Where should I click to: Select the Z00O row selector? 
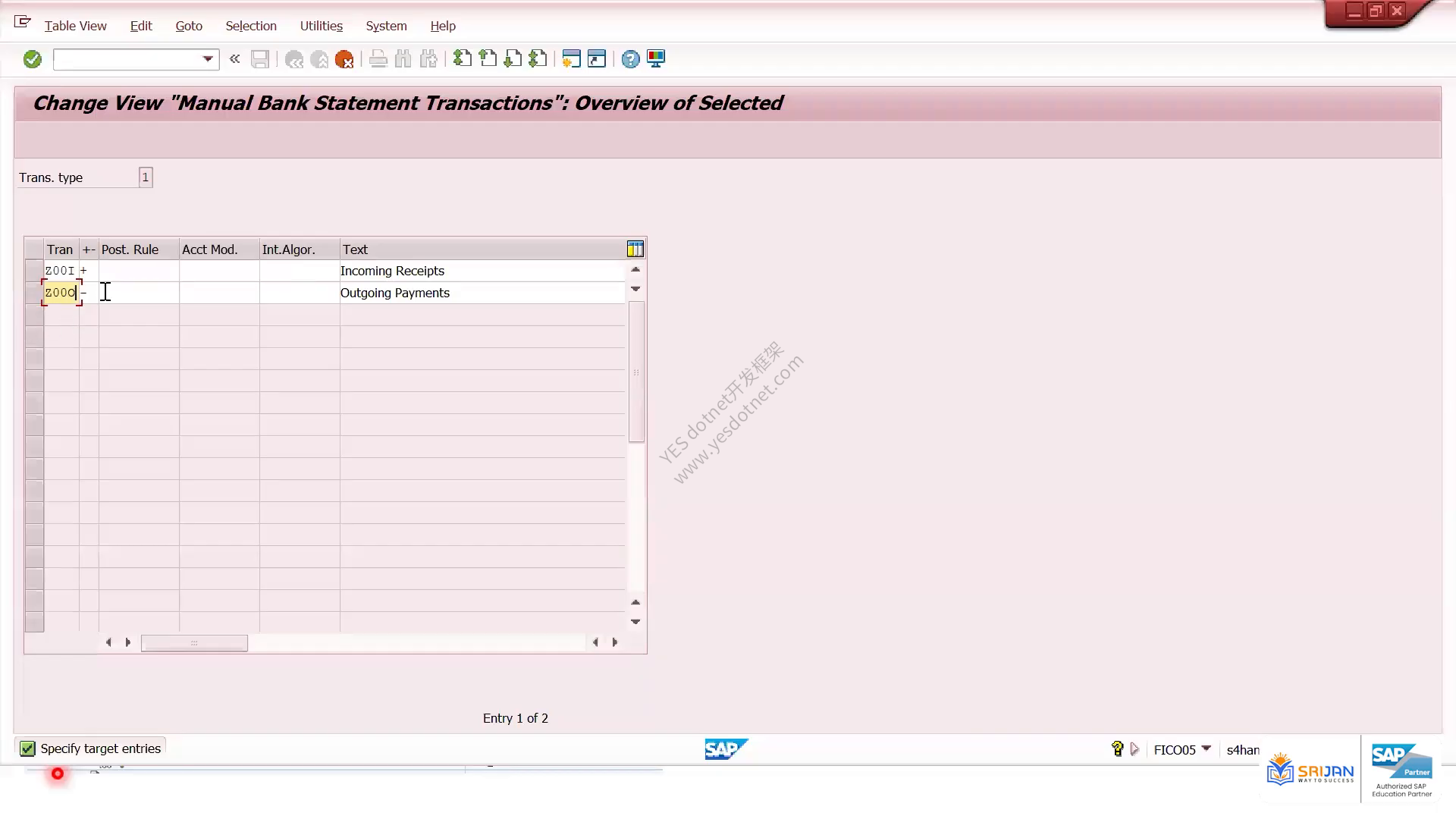34,293
